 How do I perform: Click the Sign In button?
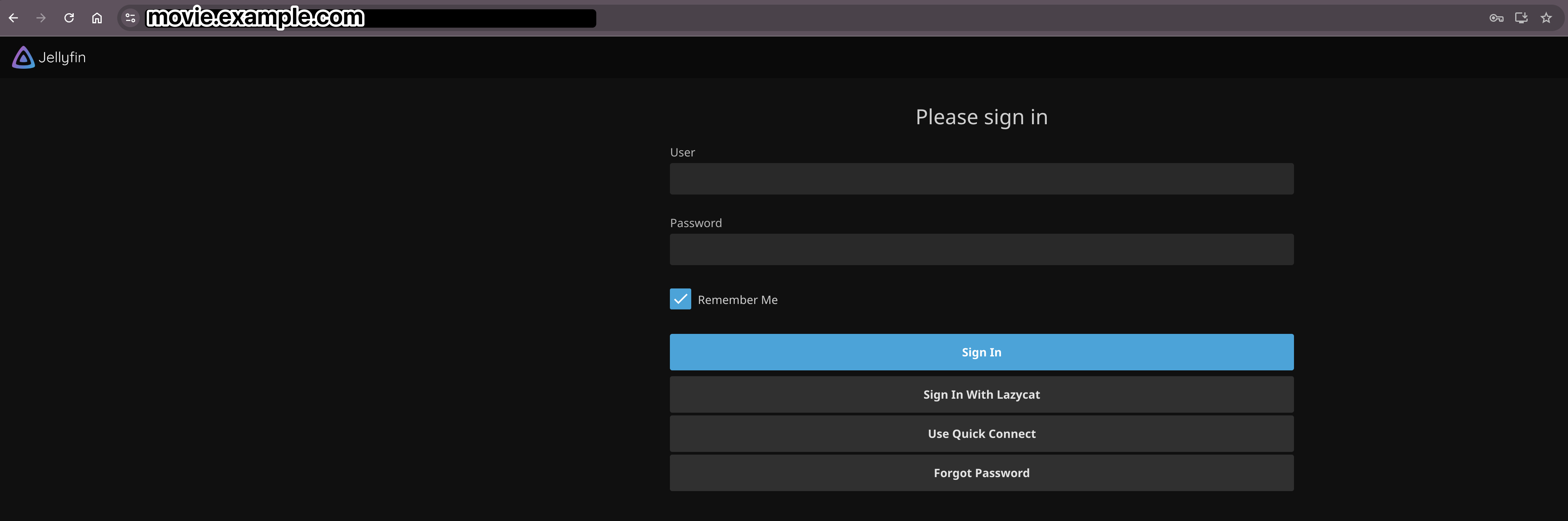click(x=981, y=352)
